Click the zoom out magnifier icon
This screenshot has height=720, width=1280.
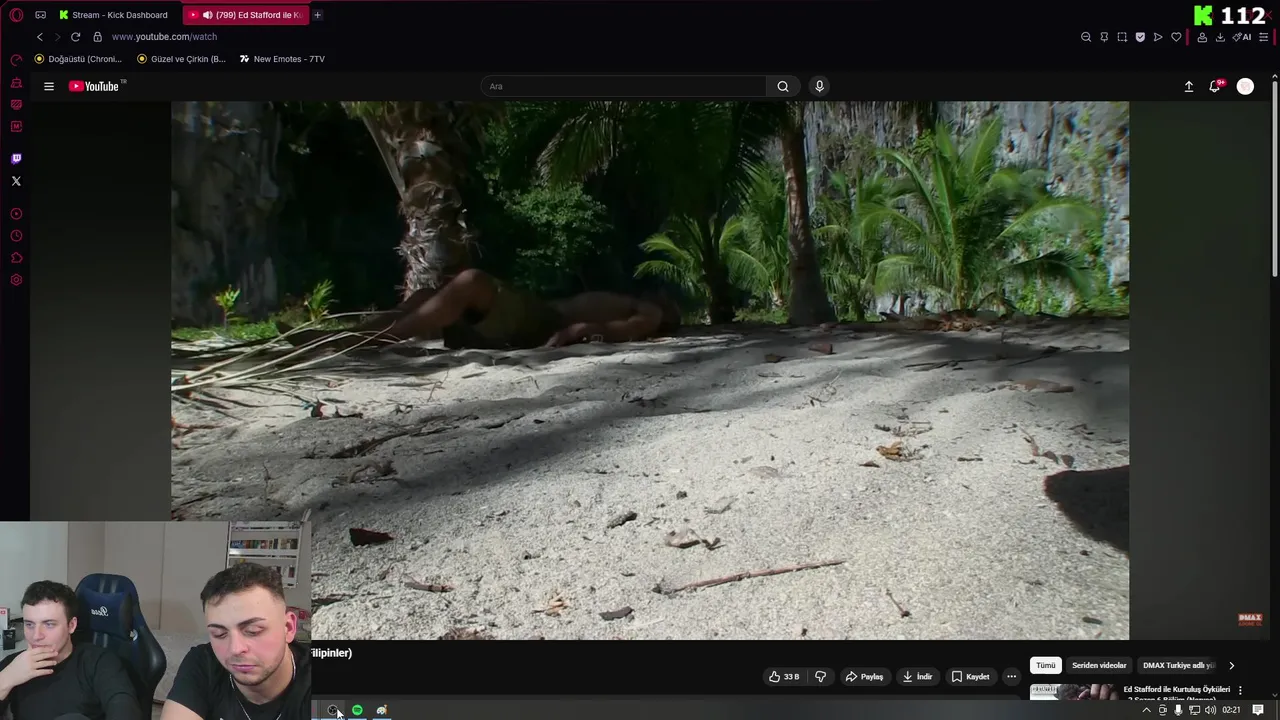coord(1086,37)
